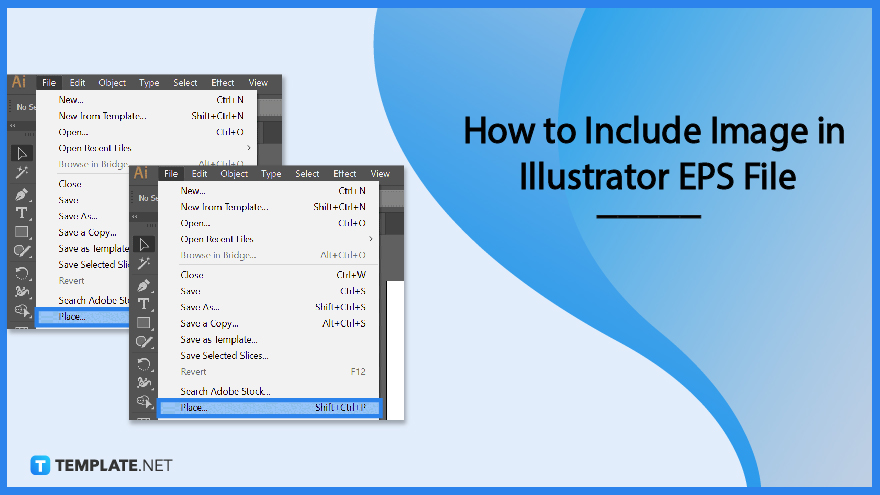
Task: Choose New... in back window File menu
Action: coord(146,100)
